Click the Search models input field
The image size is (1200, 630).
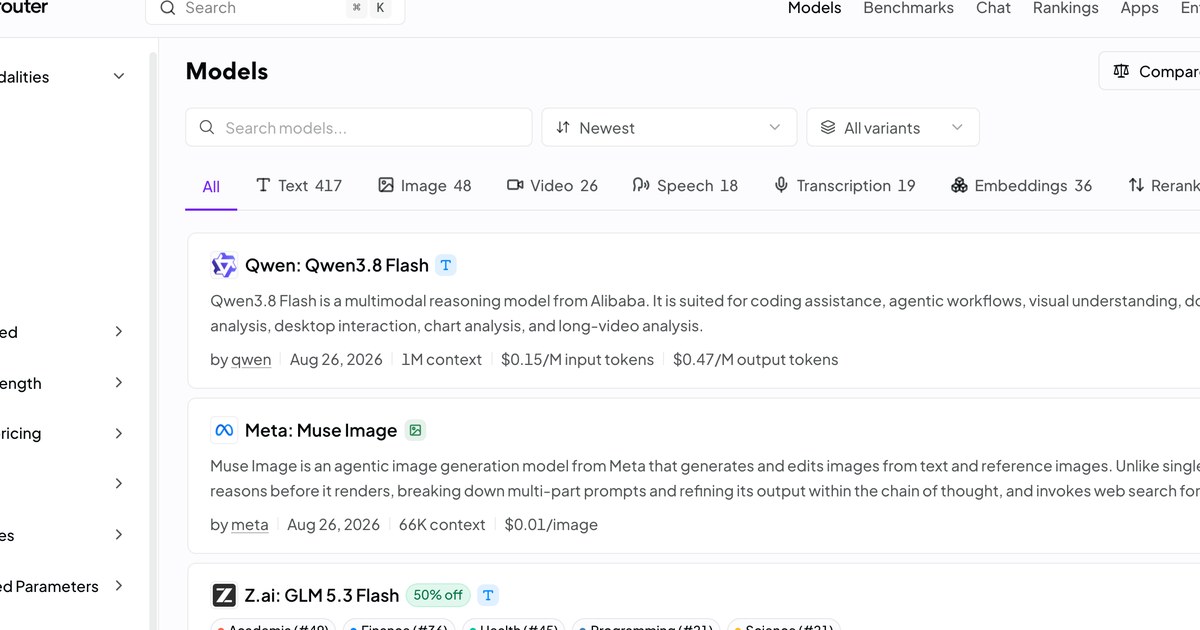click(x=359, y=127)
